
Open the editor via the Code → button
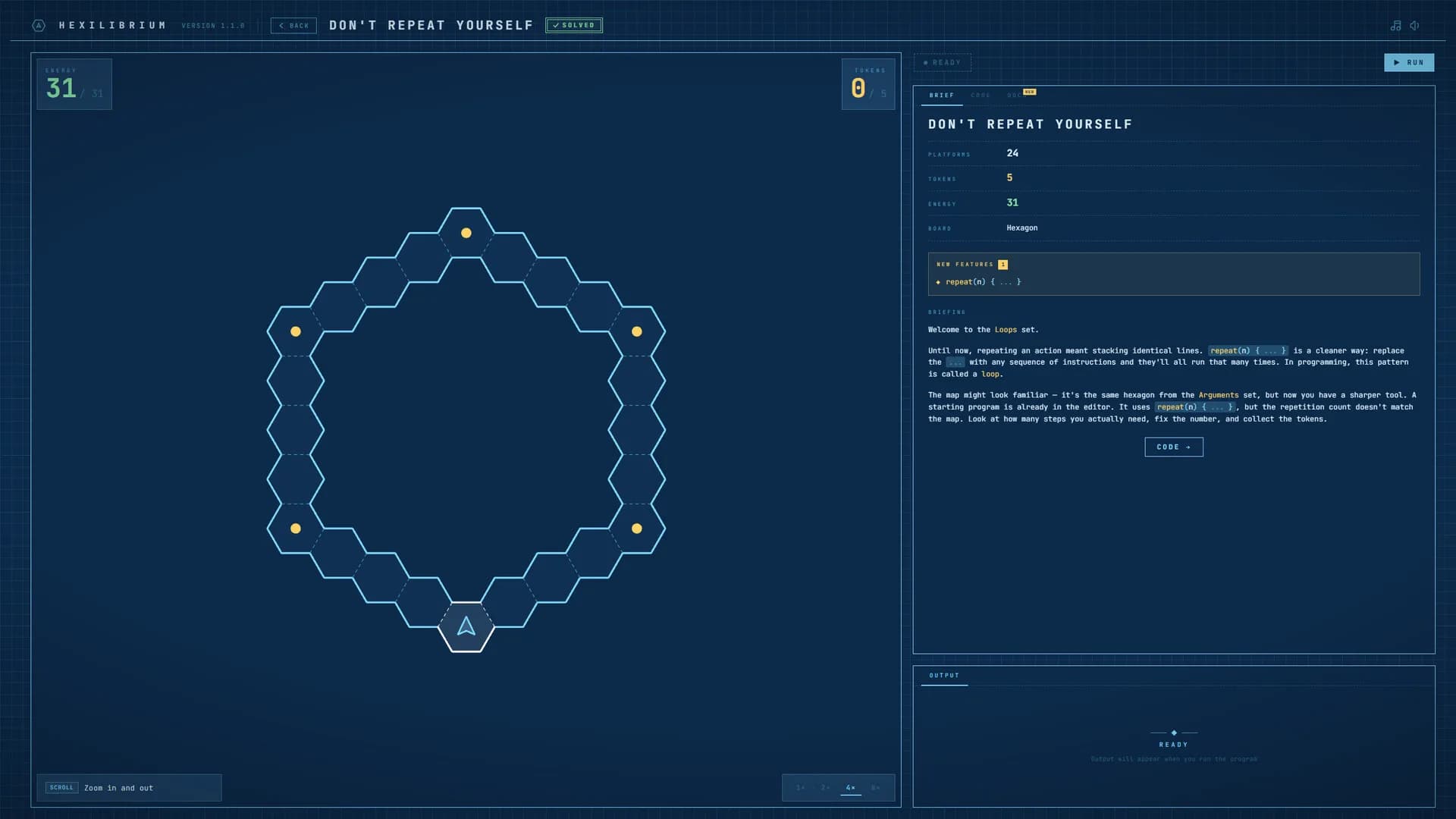1173,447
